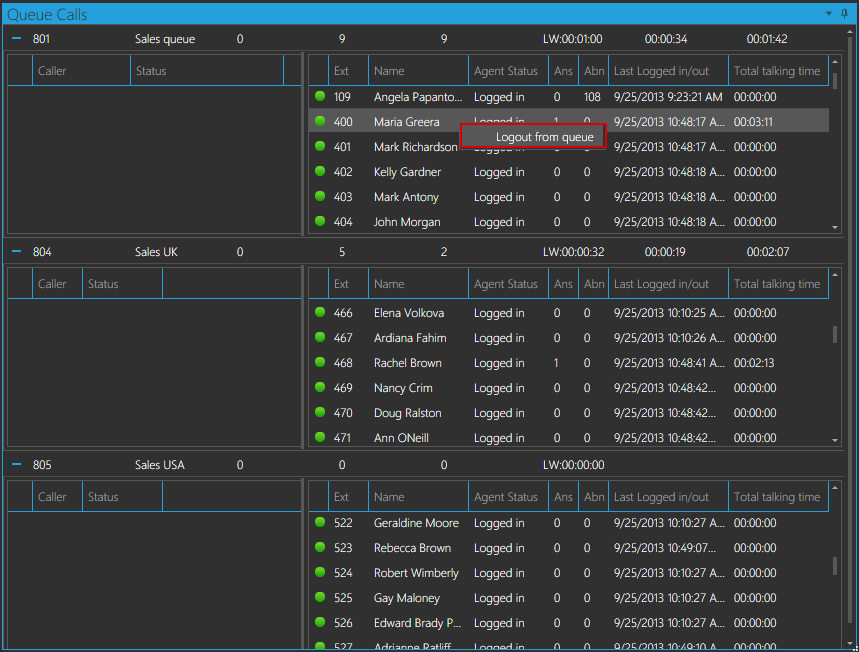Image resolution: width=859 pixels, height=652 pixels.
Task: Click Abn column header in queue 805
Action: pyautogui.click(x=593, y=497)
